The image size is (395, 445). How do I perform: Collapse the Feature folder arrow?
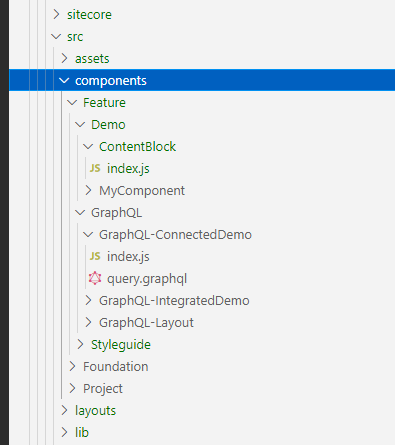(x=72, y=102)
